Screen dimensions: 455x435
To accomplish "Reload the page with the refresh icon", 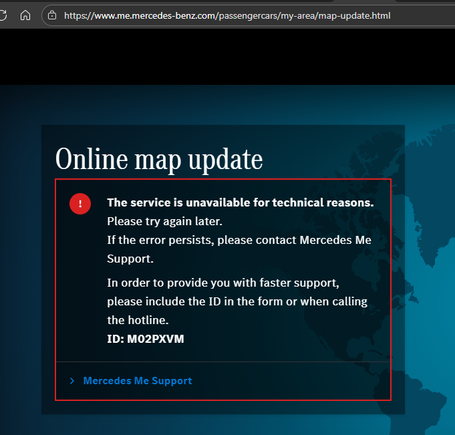I will tap(3, 15).
